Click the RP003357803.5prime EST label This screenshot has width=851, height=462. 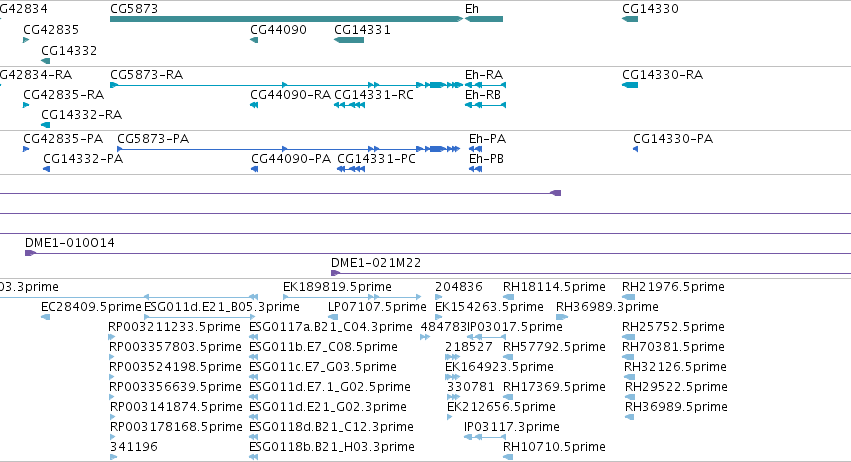click(x=175, y=347)
